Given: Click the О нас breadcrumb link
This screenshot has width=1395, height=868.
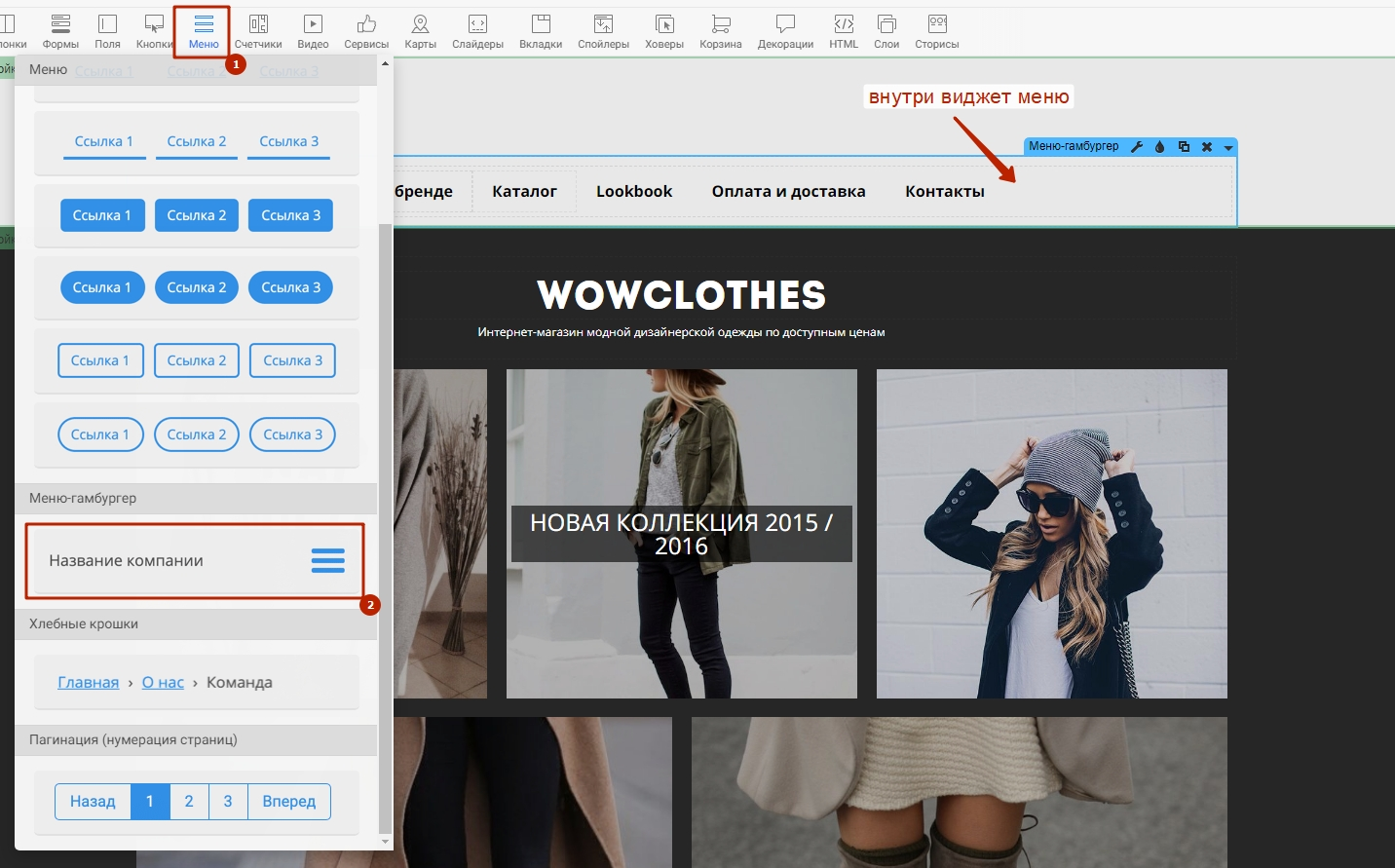Looking at the screenshot, I should (x=163, y=683).
